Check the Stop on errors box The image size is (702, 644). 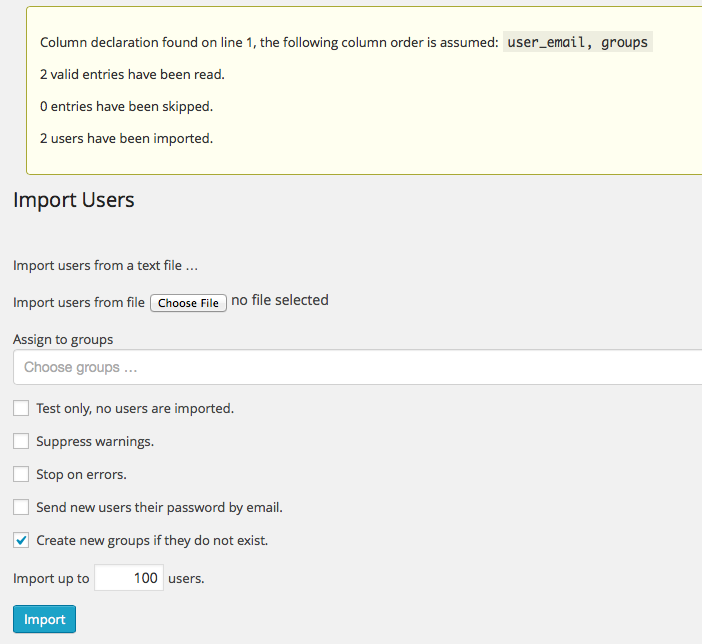pos(21,474)
